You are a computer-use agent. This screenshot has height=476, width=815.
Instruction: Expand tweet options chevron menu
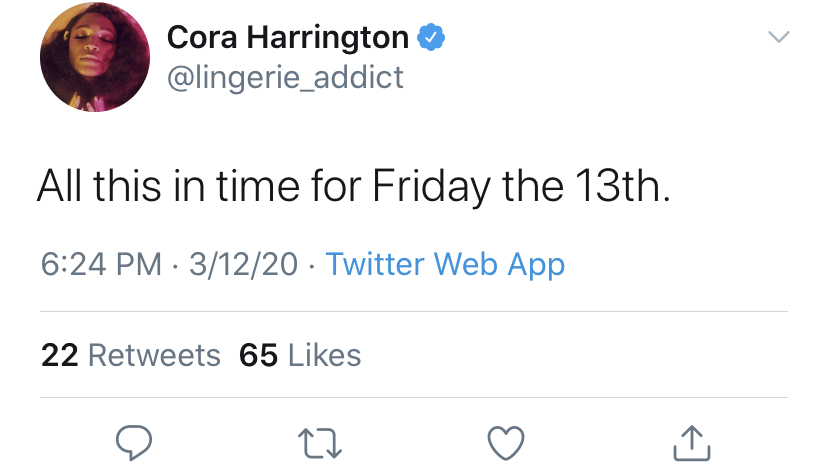coord(779,37)
